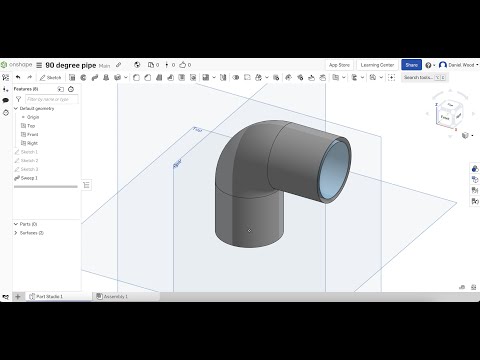Viewport: 480px width, 360px height.
Task: Open the Learning Center
Action: (x=377, y=65)
